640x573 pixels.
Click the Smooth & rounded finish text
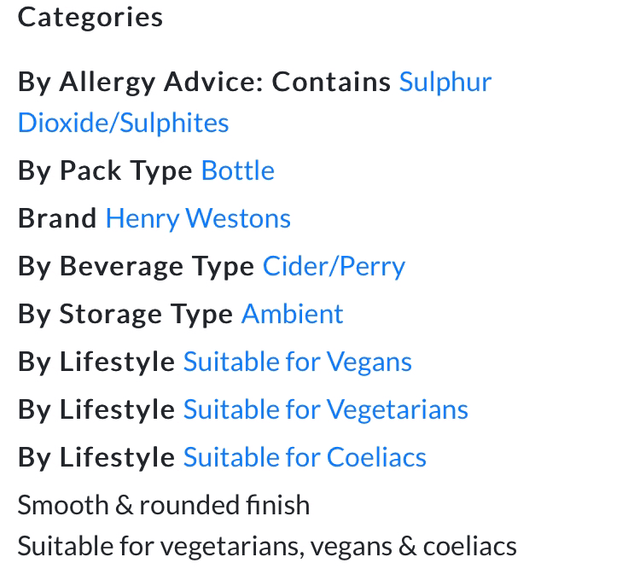click(x=164, y=505)
